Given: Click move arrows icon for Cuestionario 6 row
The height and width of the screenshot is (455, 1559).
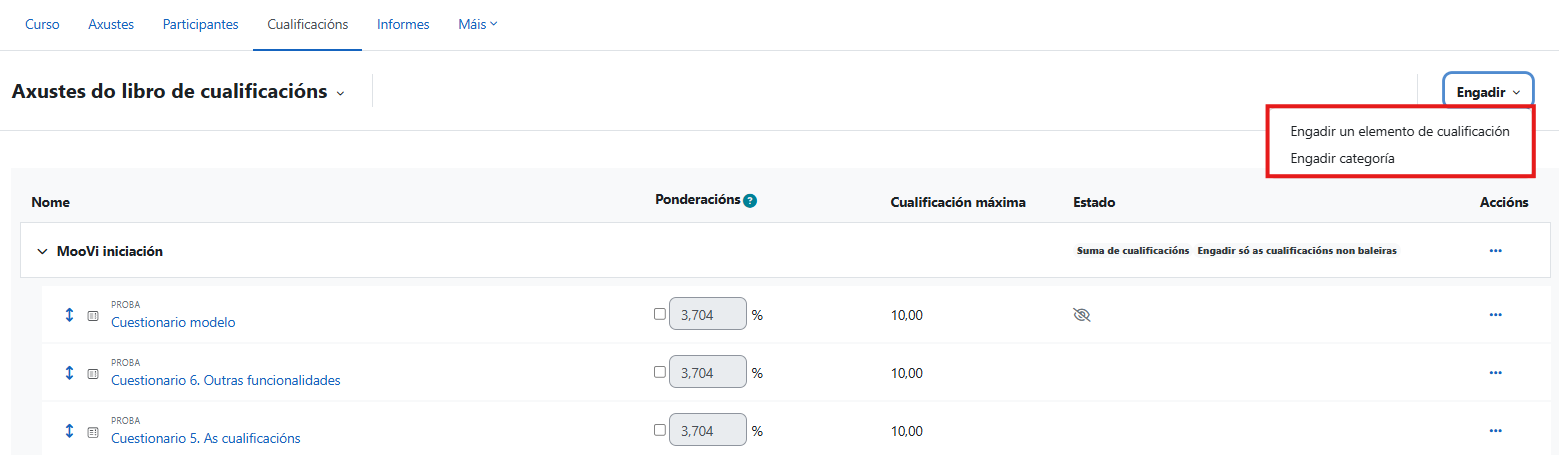Looking at the screenshot, I should point(69,372).
